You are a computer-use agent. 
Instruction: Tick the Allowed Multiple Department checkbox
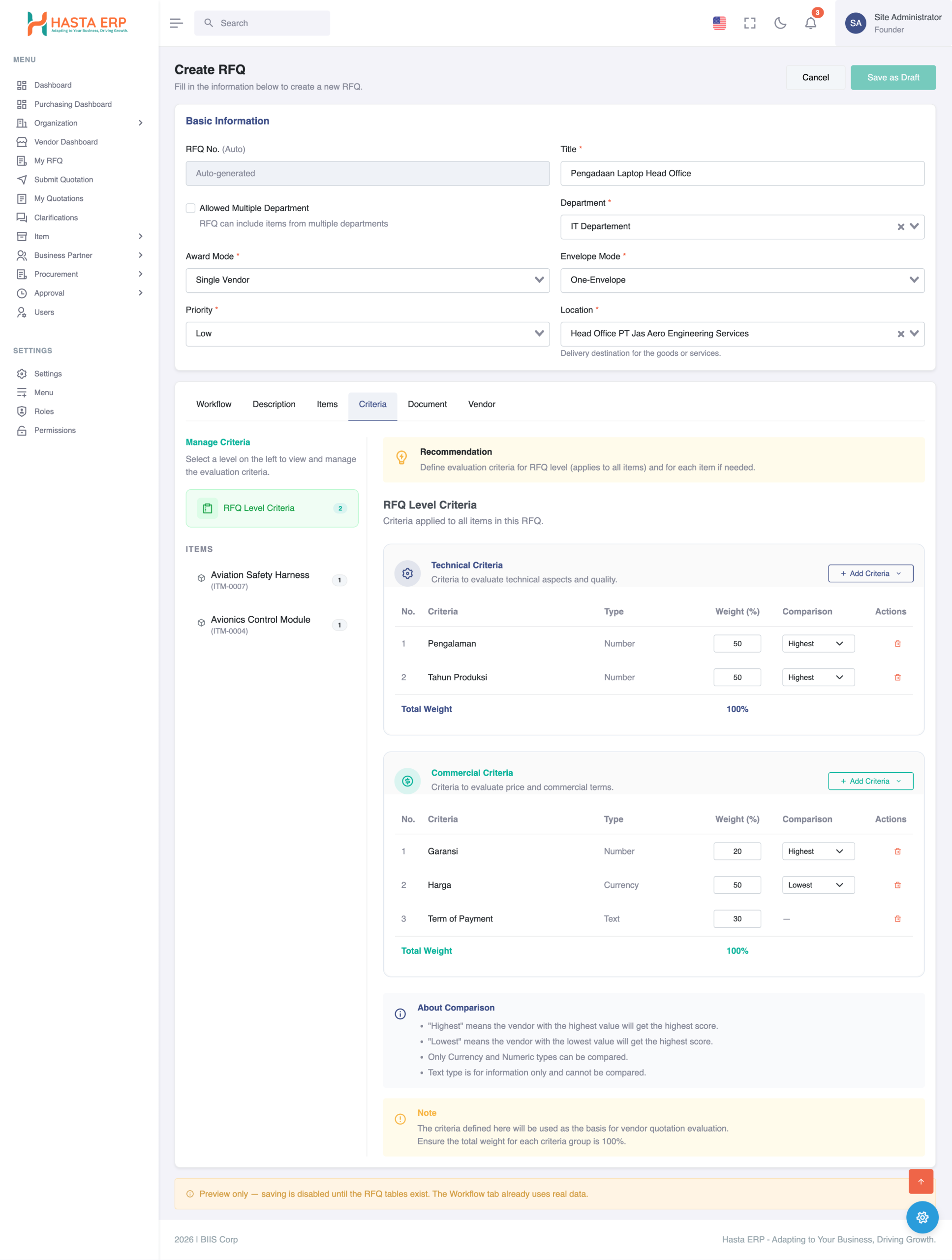(191, 209)
